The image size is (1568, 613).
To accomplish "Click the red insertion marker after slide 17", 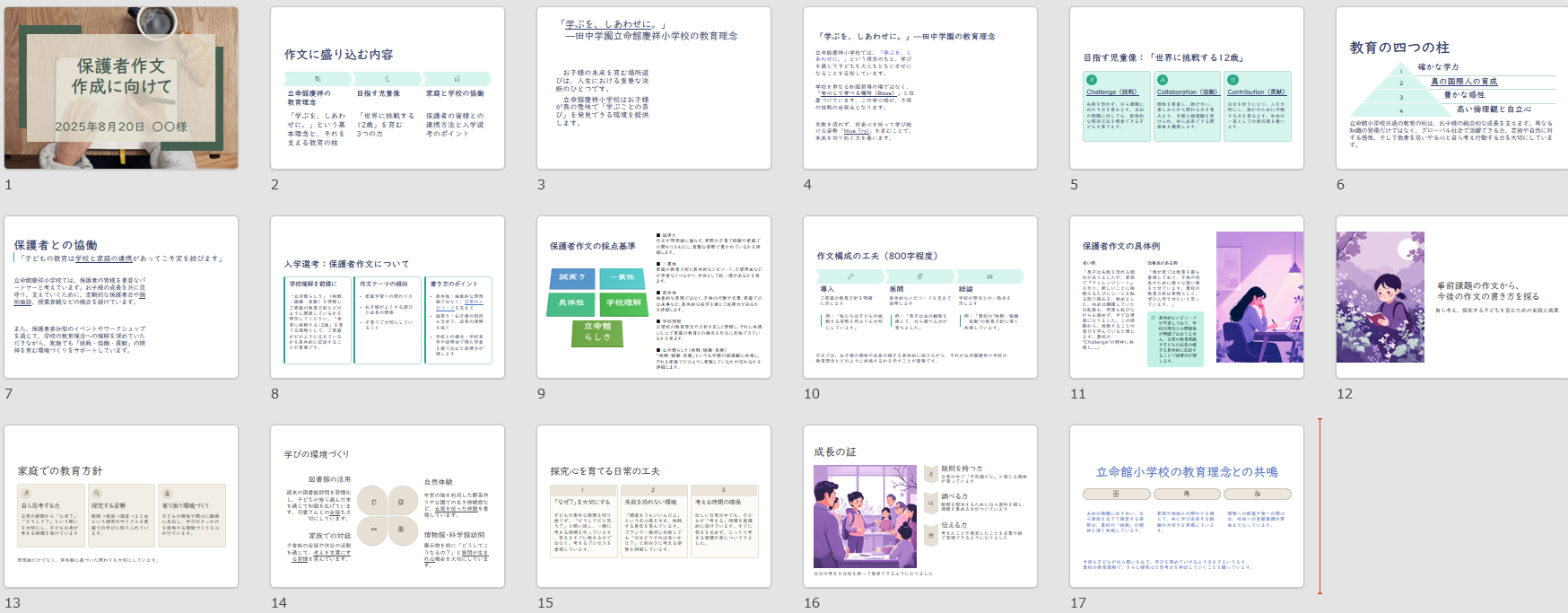I will tap(1320, 506).
